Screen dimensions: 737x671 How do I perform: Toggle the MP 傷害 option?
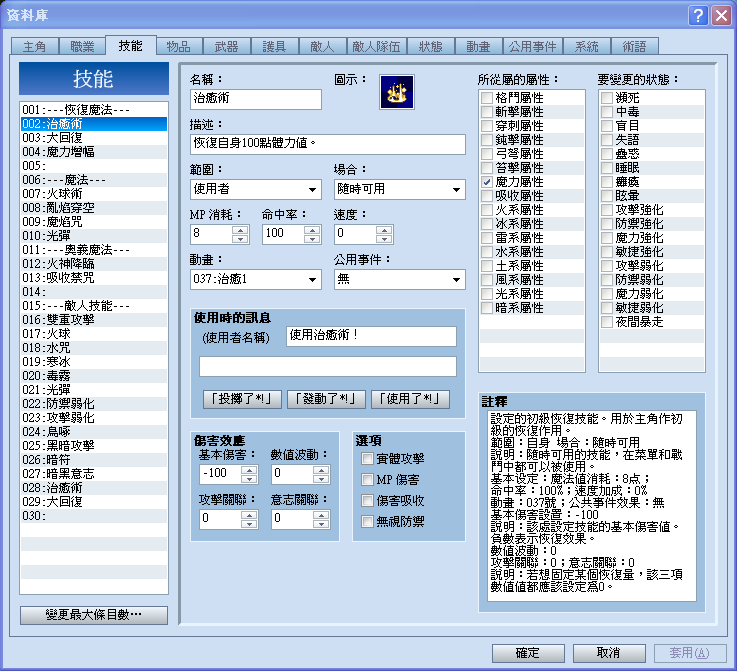tap(367, 479)
